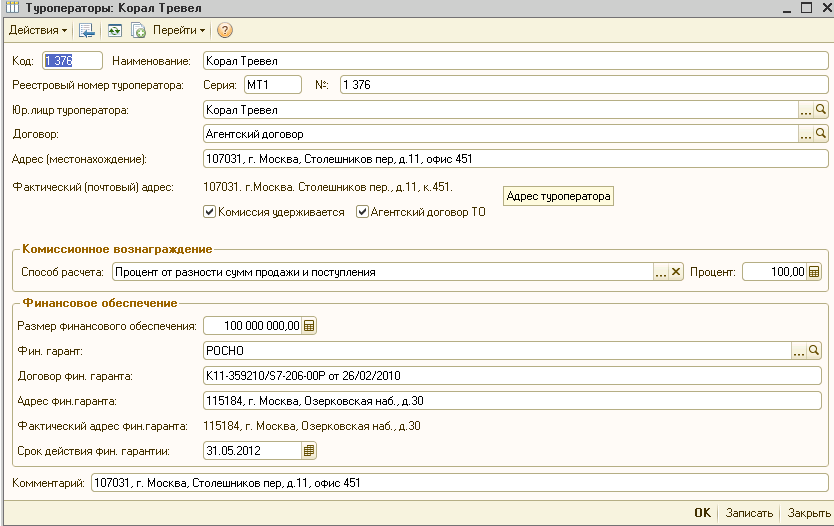Toggle Комиссия удерживается checkbox
Viewport: 834px width, 526px height.
click(209, 212)
